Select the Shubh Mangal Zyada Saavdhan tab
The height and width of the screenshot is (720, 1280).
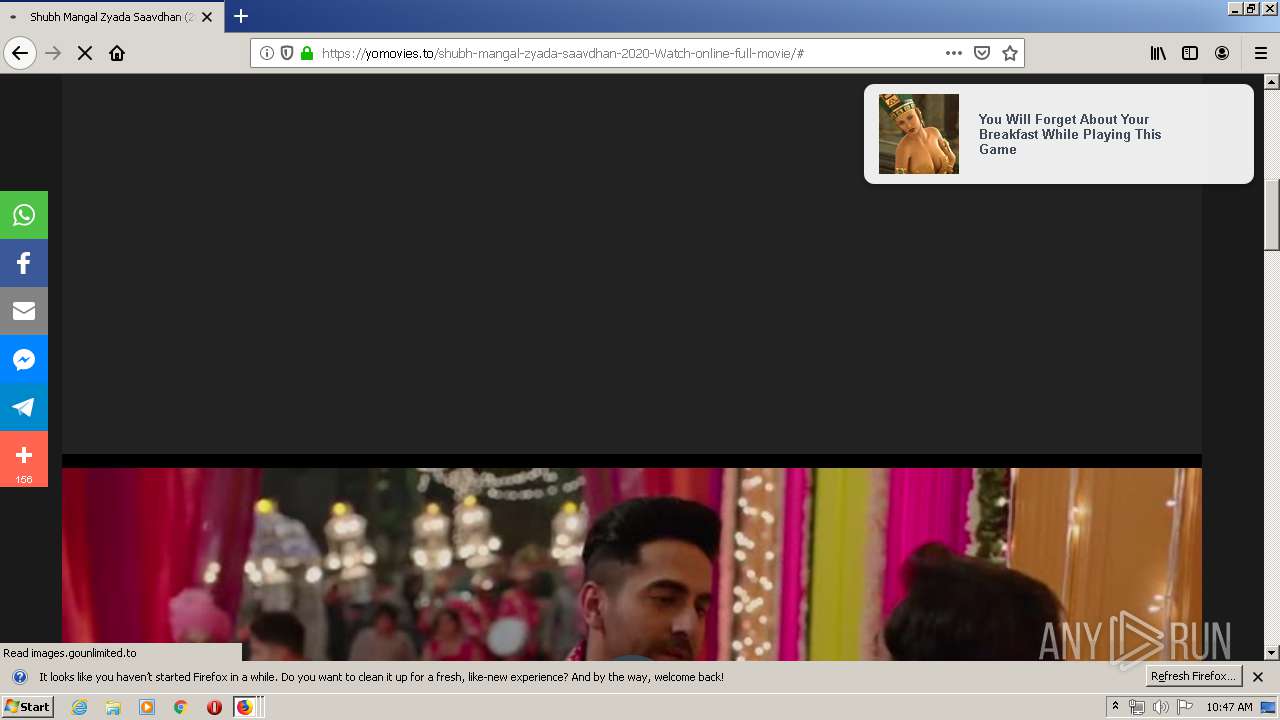[110, 17]
